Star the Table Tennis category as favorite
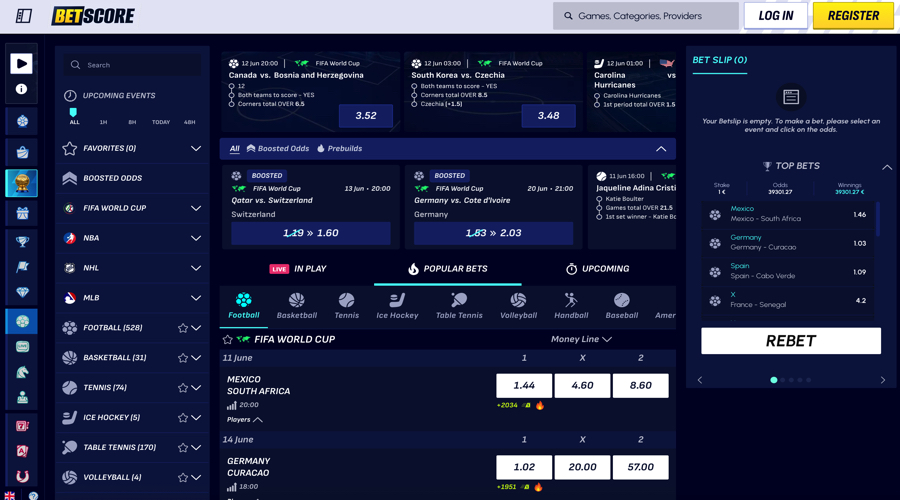The image size is (900, 500). [183, 447]
